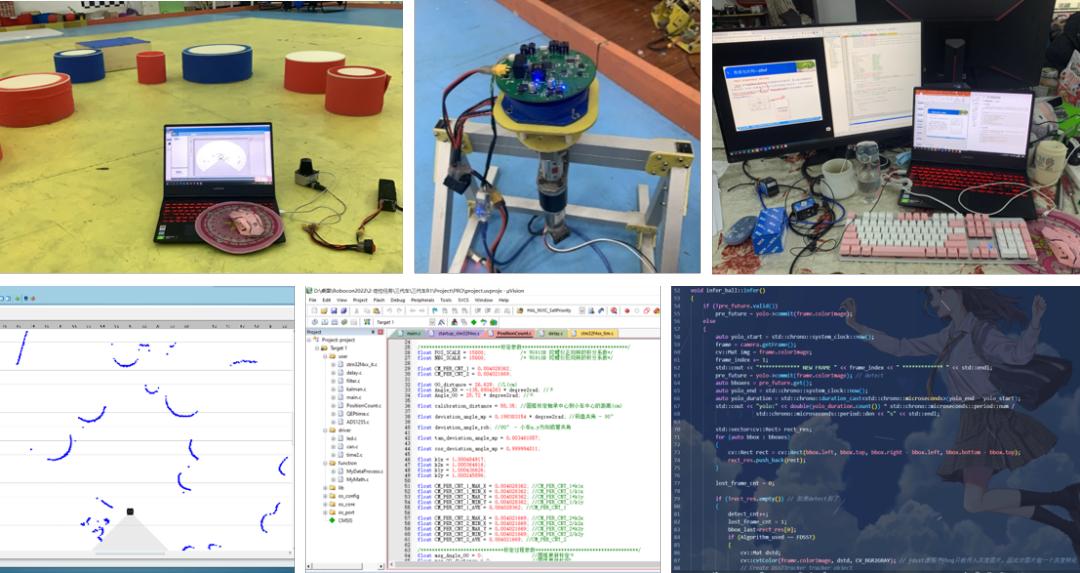Open the Debug menu
This screenshot has width=1080, height=573.
pos(397,300)
